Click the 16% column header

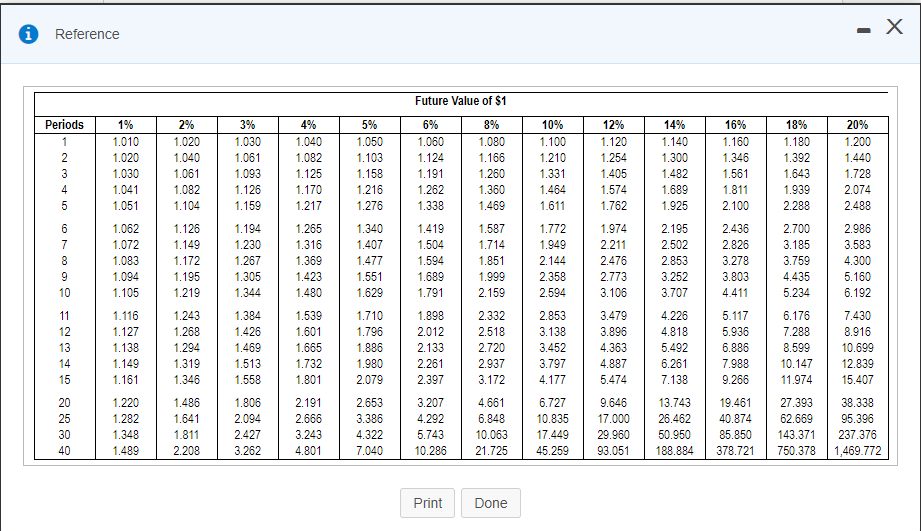736,125
